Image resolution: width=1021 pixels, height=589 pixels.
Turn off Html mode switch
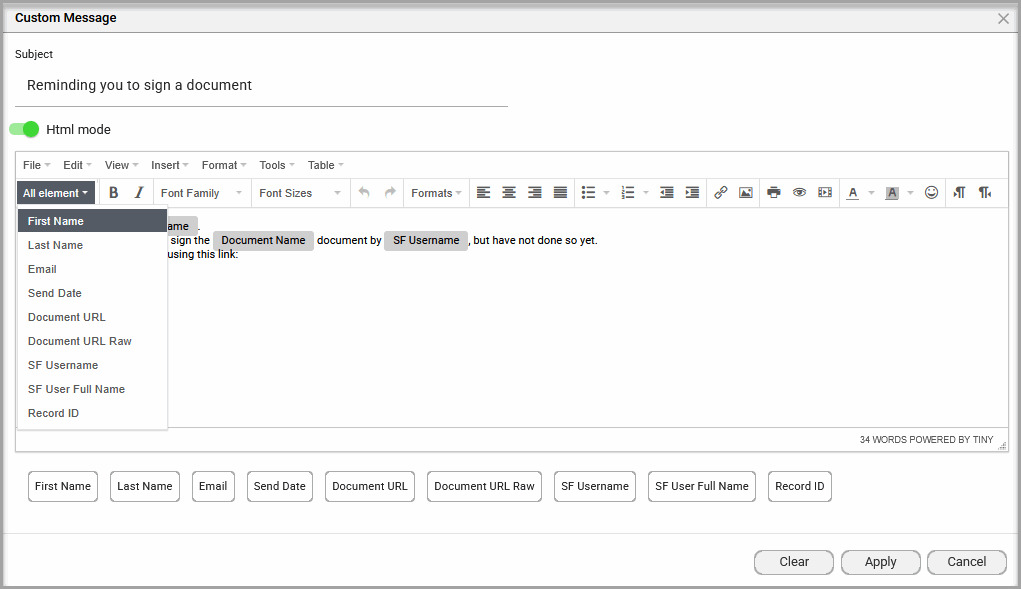point(24,130)
